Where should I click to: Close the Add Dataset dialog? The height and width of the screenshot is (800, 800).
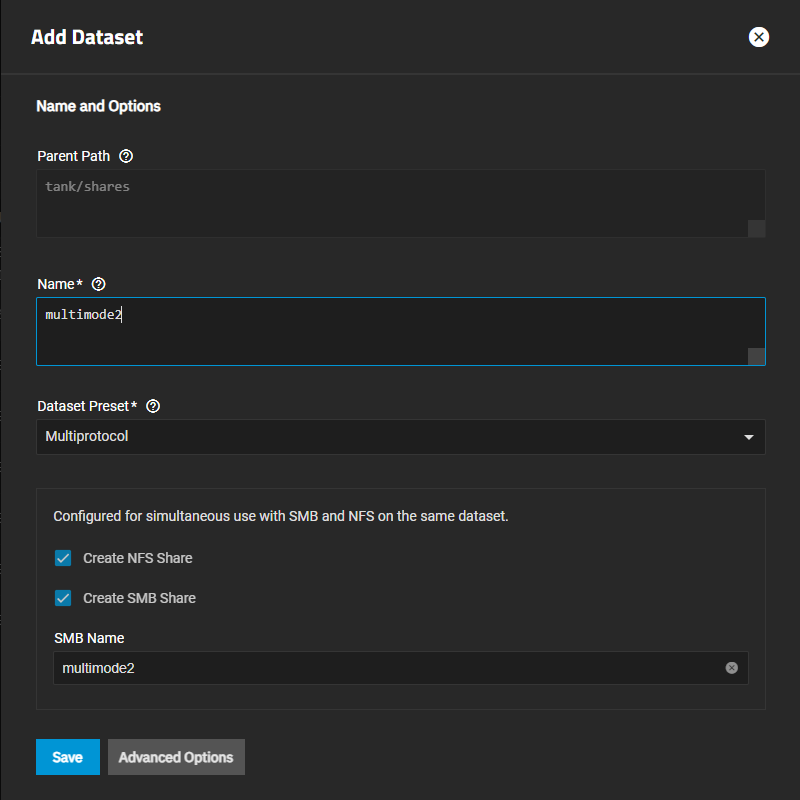[x=759, y=37]
